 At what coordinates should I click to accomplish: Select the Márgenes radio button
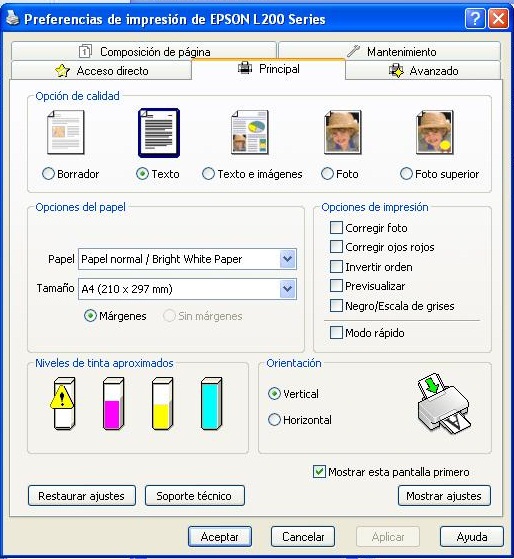90,316
